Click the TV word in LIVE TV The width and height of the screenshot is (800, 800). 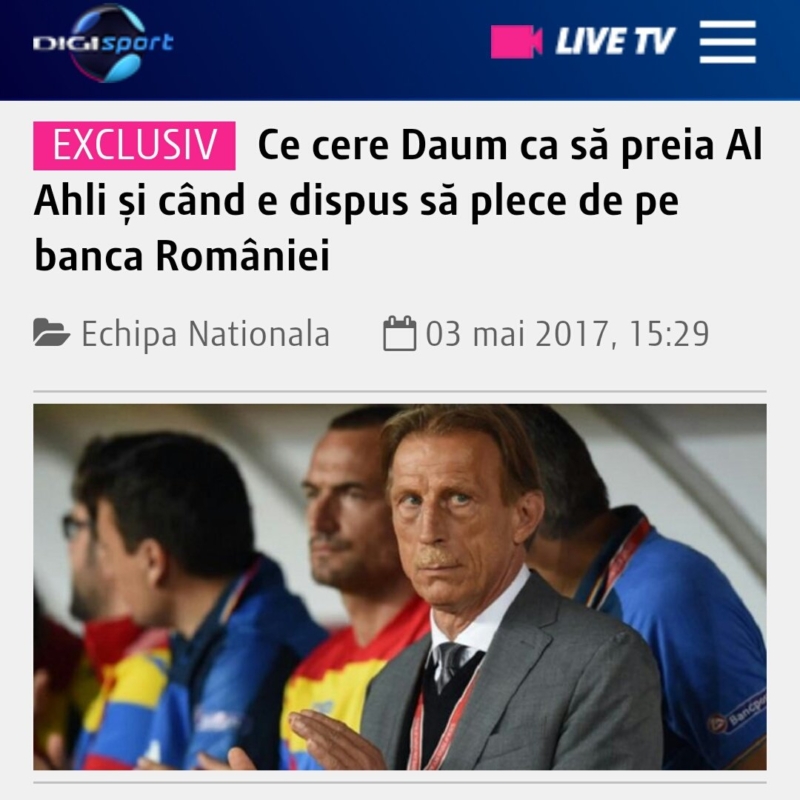tap(654, 41)
